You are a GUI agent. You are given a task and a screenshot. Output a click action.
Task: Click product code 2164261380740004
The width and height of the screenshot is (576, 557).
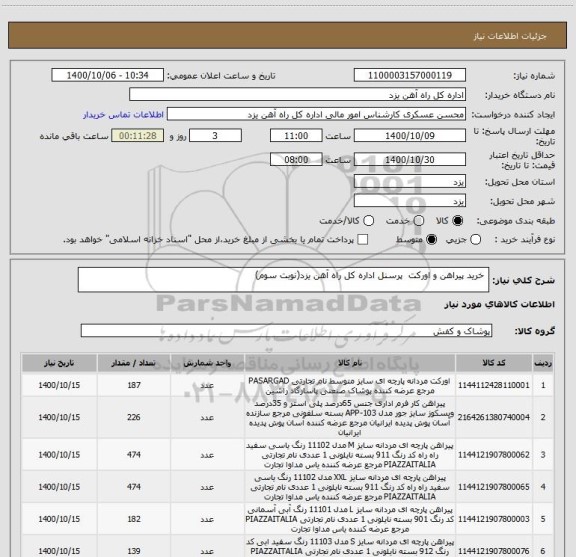[x=494, y=417]
